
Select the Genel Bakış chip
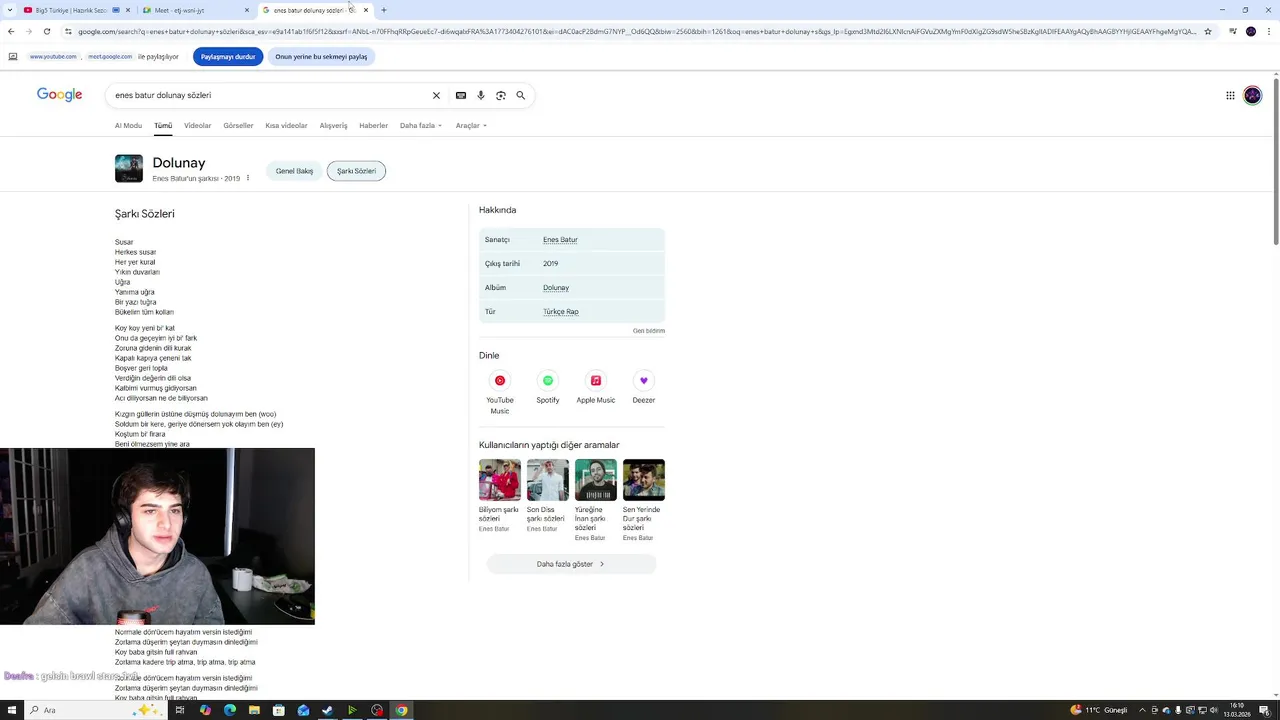[x=294, y=171]
